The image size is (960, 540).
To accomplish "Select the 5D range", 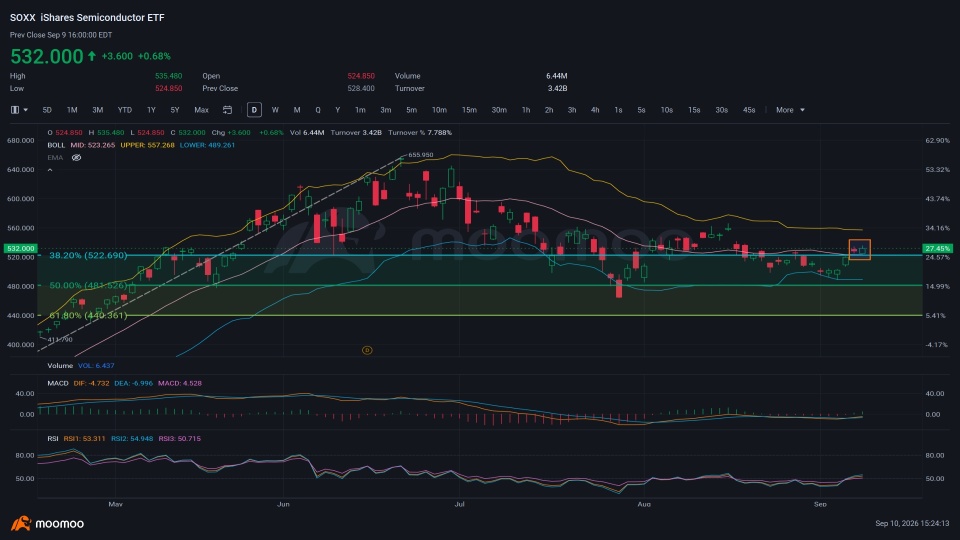I will coord(47,110).
